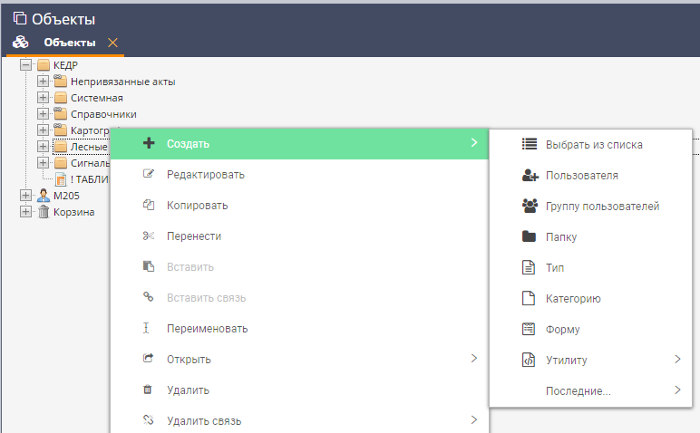This screenshot has height=433, width=700.
Task: Open the Последние... submenu
Action: (578, 390)
